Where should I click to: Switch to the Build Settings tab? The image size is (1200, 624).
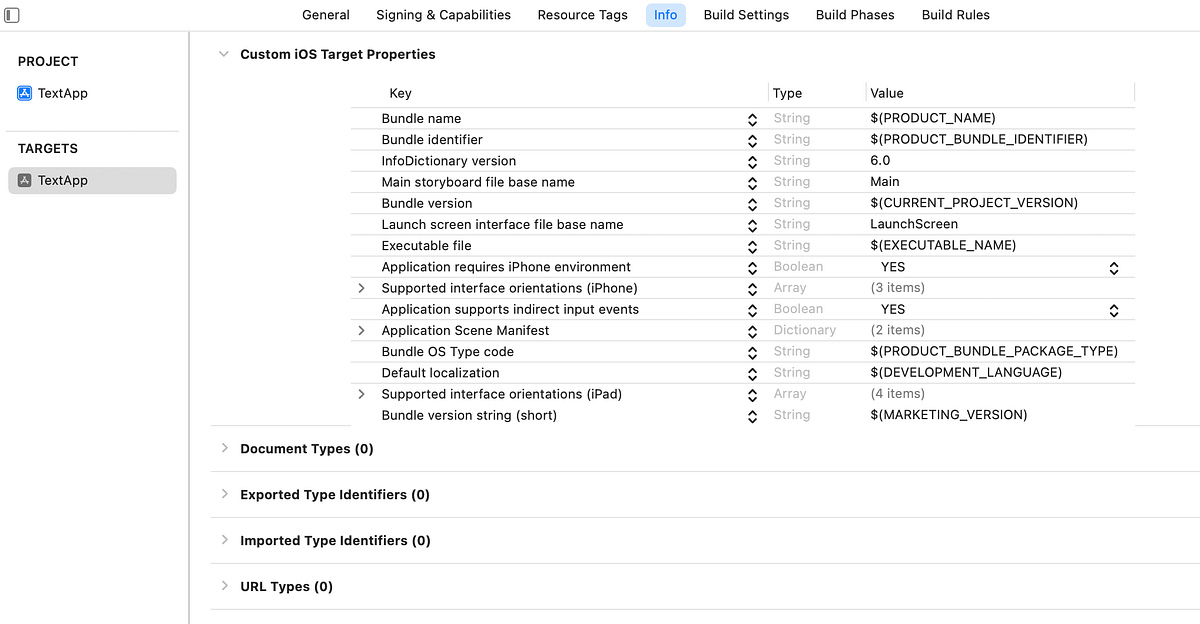click(x=746, y=15)
